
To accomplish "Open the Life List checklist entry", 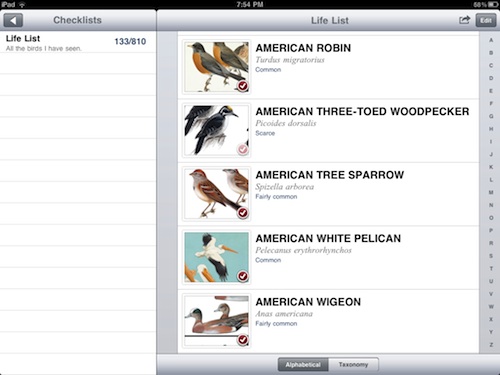I will pyautogui.click(x=78, y=42).
